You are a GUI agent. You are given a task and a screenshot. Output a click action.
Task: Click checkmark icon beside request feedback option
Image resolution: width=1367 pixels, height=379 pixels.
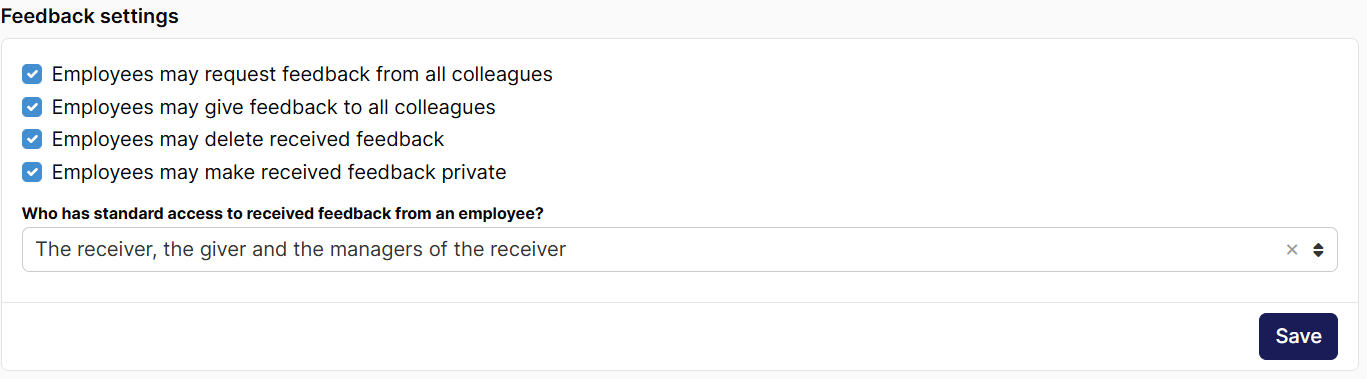32,74
